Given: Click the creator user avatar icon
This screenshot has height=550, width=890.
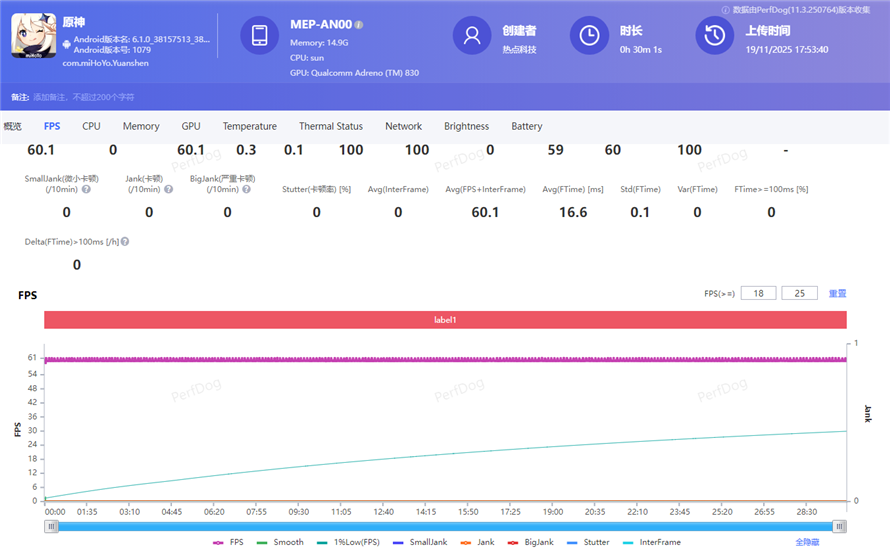Looking at the screenshot, I should click(x=472, y=36).
